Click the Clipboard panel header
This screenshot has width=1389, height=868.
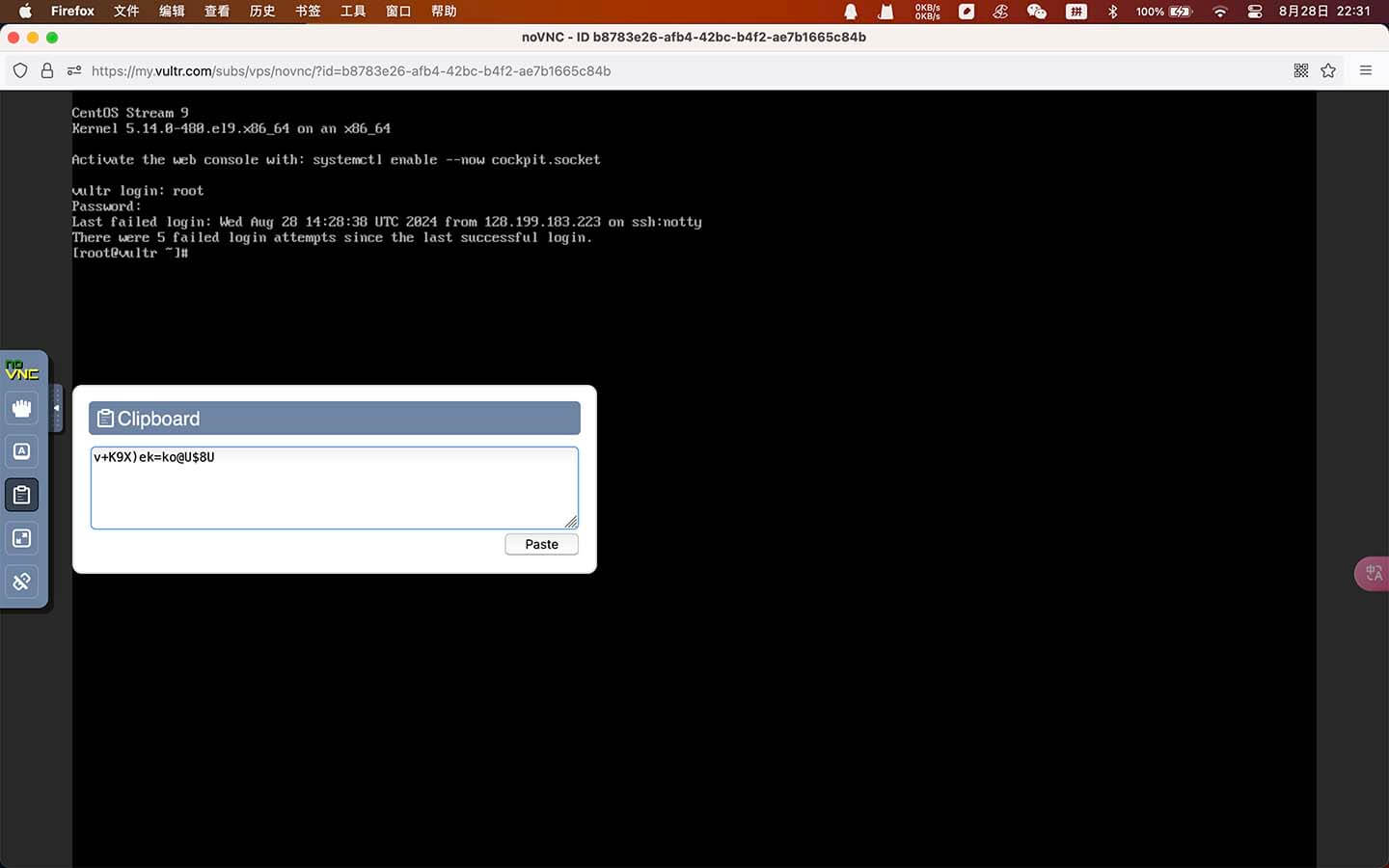[x=335, y=419]
